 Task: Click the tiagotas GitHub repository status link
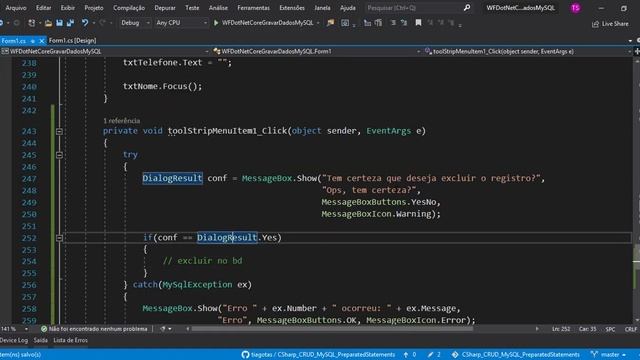pos(318,355)
